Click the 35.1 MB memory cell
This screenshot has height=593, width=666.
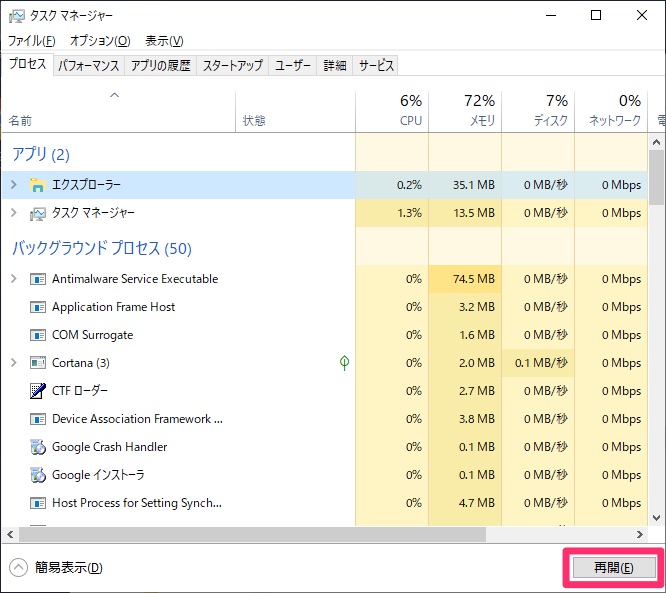[465, 185]
